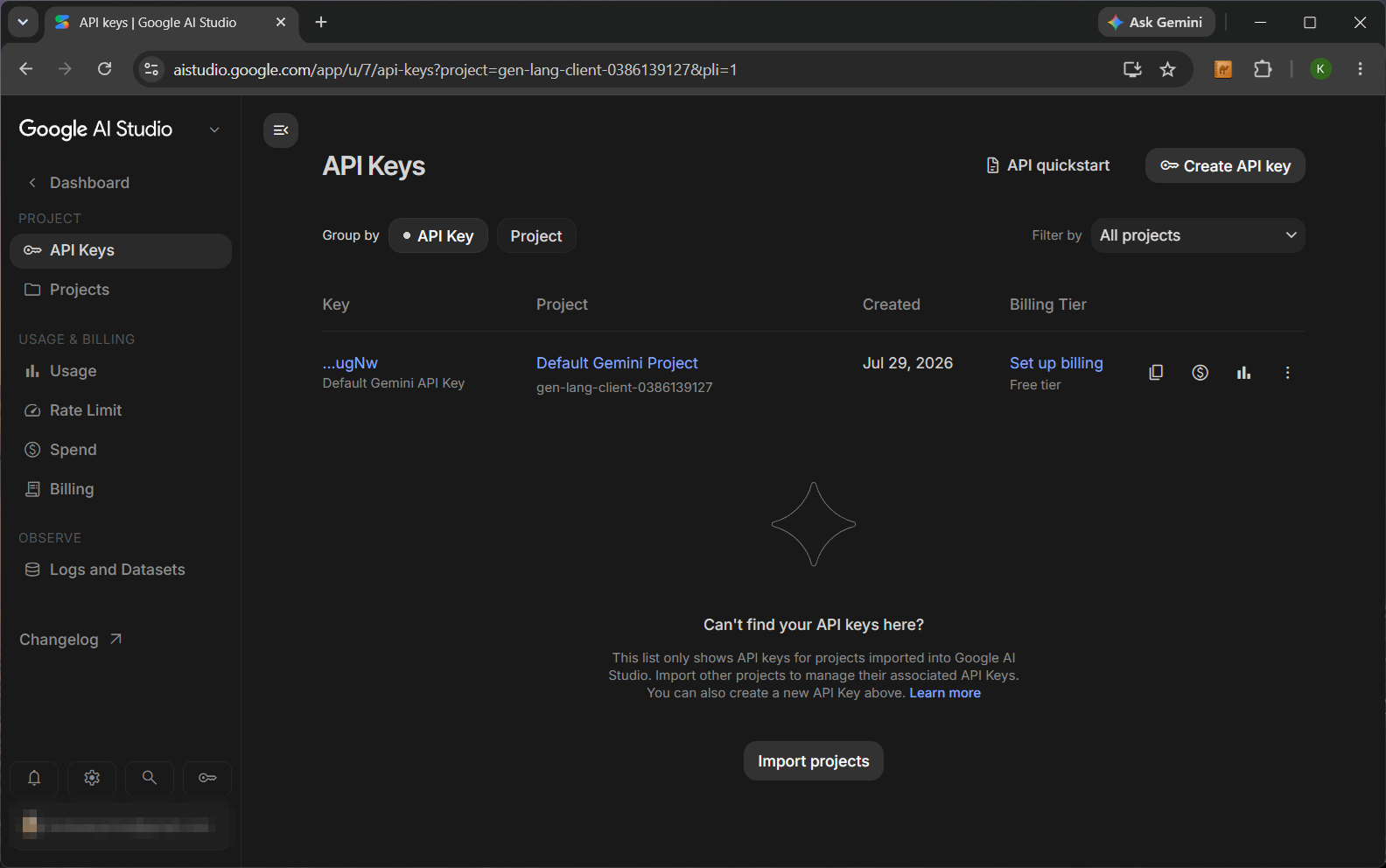This screenshot has height=868, width=1386.
Task: View site information icon in address bar
Action: point(151,69)
